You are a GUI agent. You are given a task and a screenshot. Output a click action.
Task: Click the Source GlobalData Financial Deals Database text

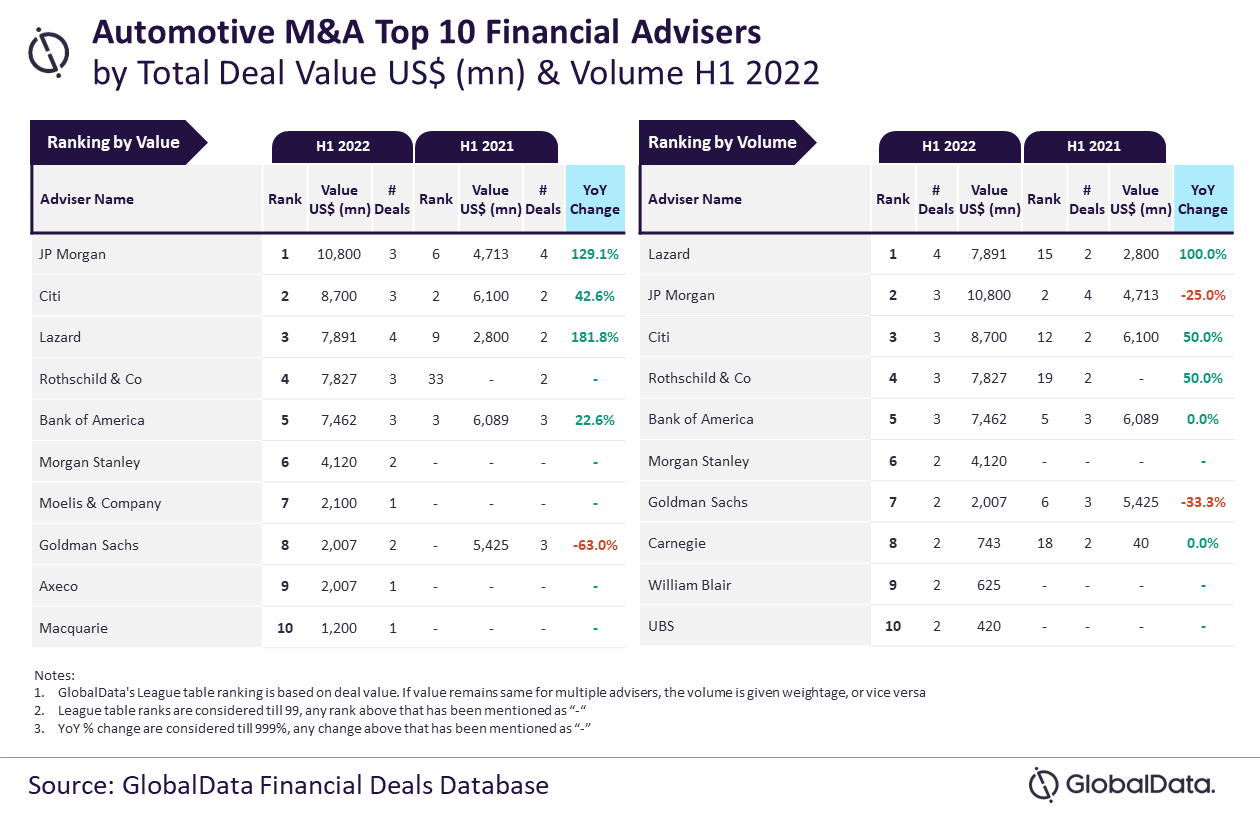[x=288, y=784]
